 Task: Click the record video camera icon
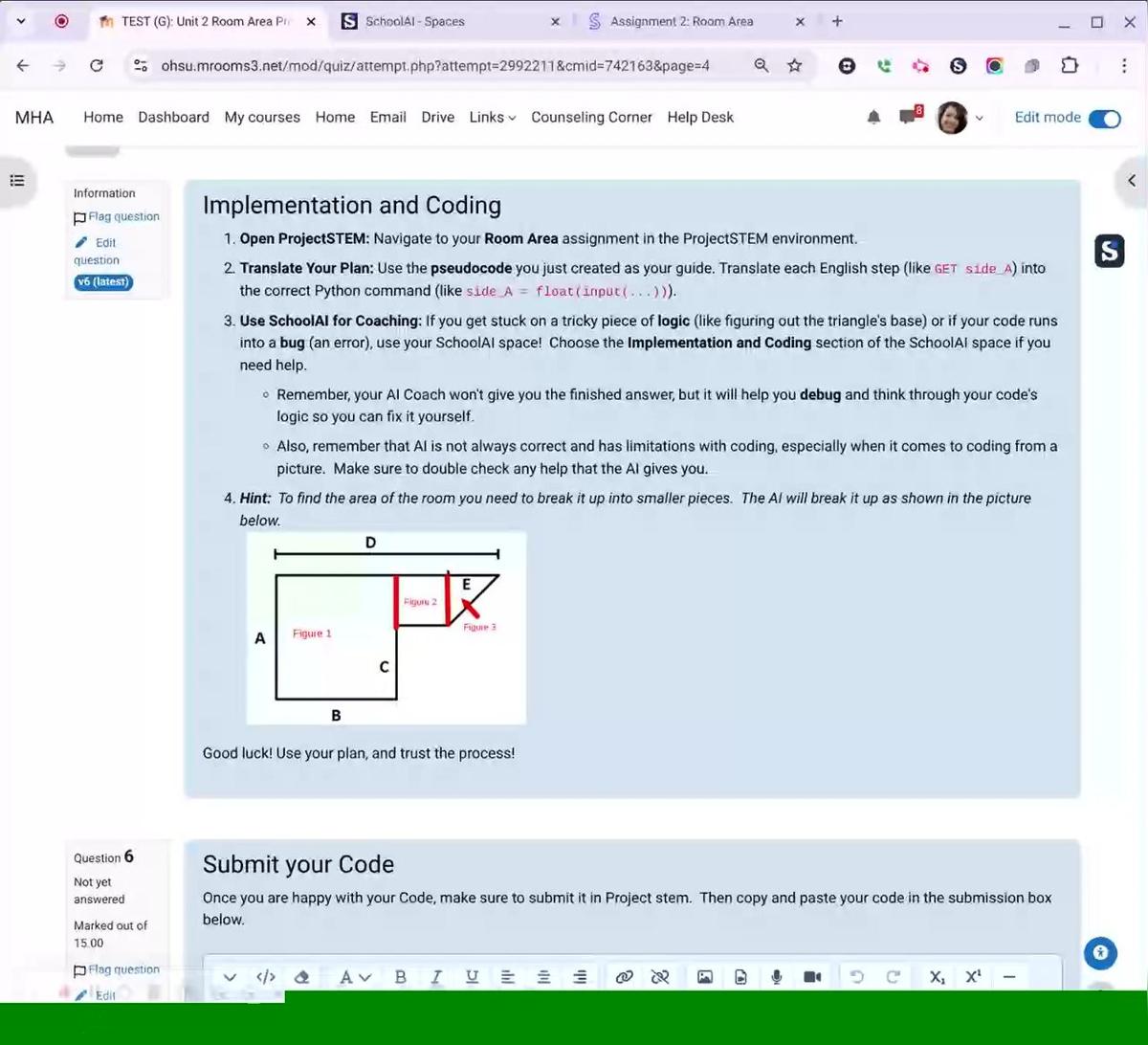pos(812,976)
